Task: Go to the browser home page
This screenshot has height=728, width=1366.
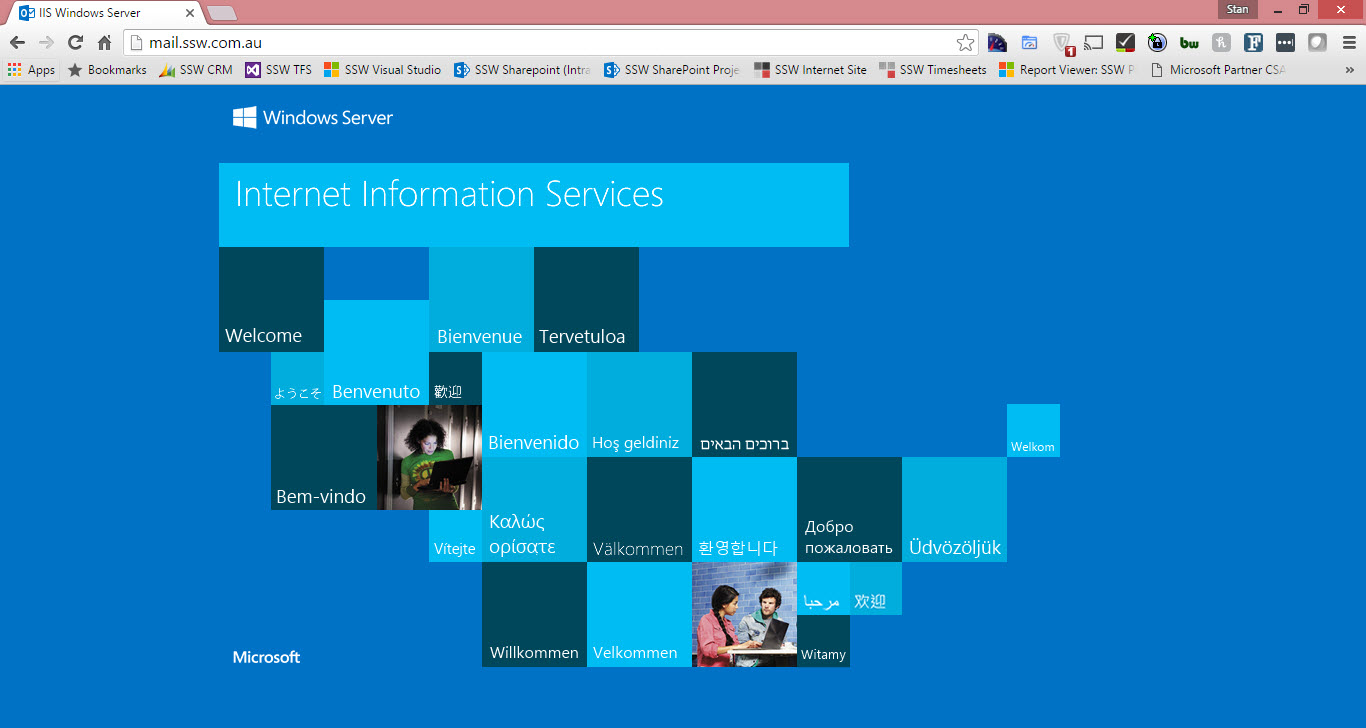Action: (104, 43)
